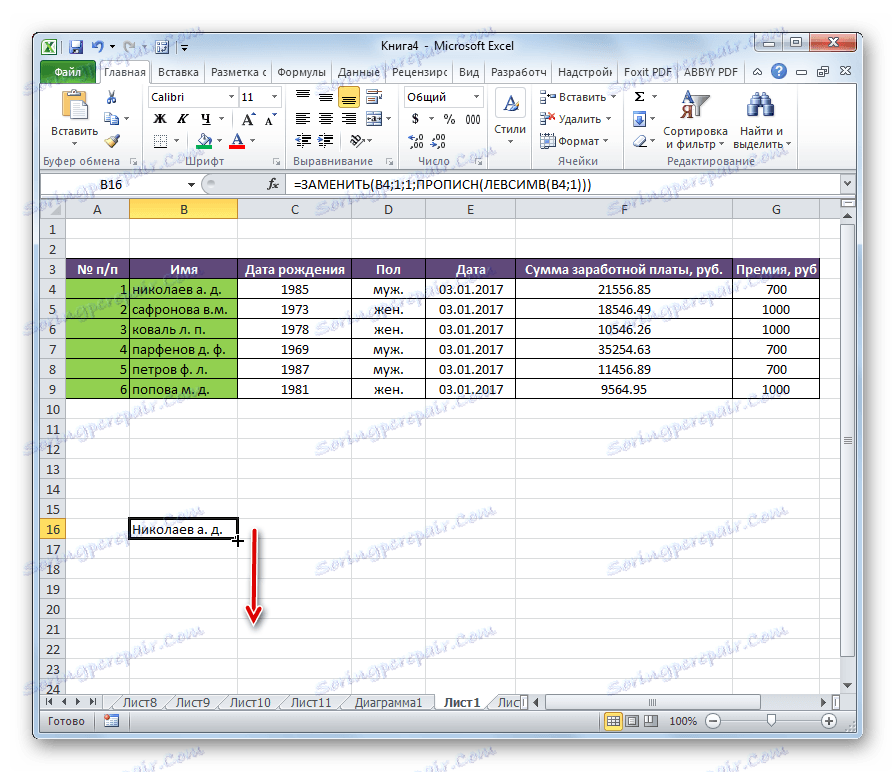896x772 pixels.
Task: Click the Cut scissors icon
Action: [111, 98]
